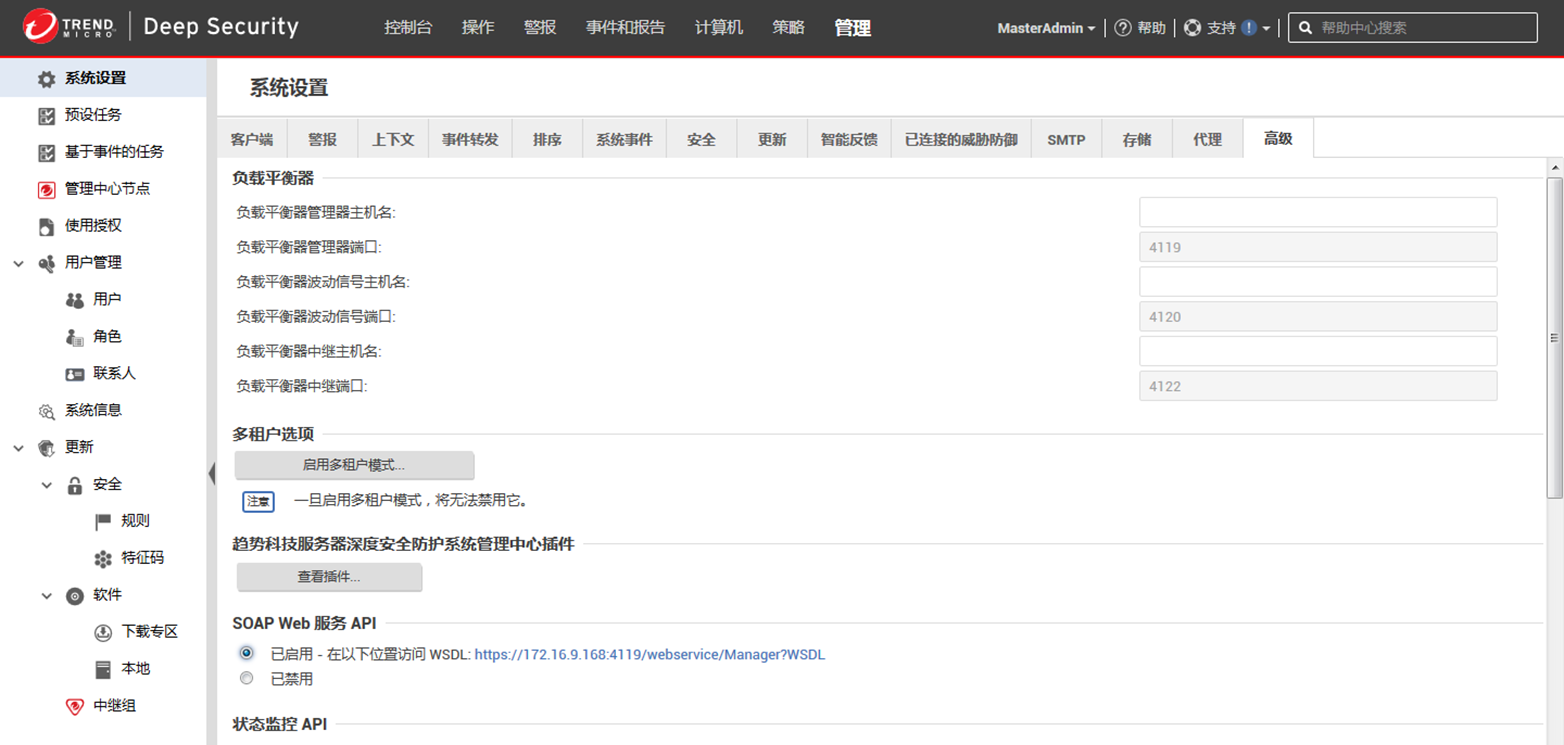The image size is (1564, 745).
Task: Collapse the 用户管理 tree node
Action: tap(18, 263)
